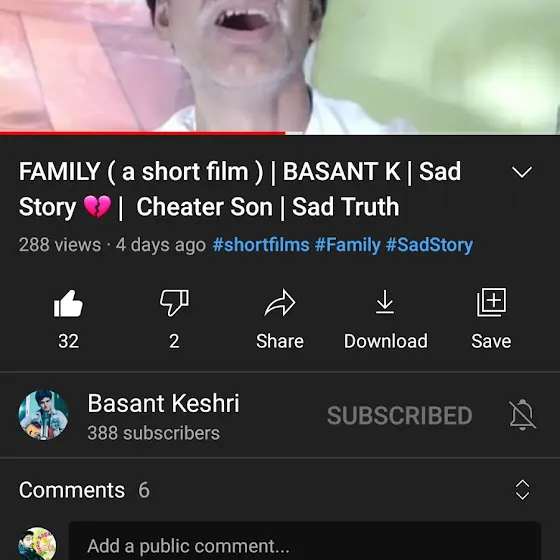Tap the thumbs-down dislike icon
The image size is (560, 560).
pos(174,303)
